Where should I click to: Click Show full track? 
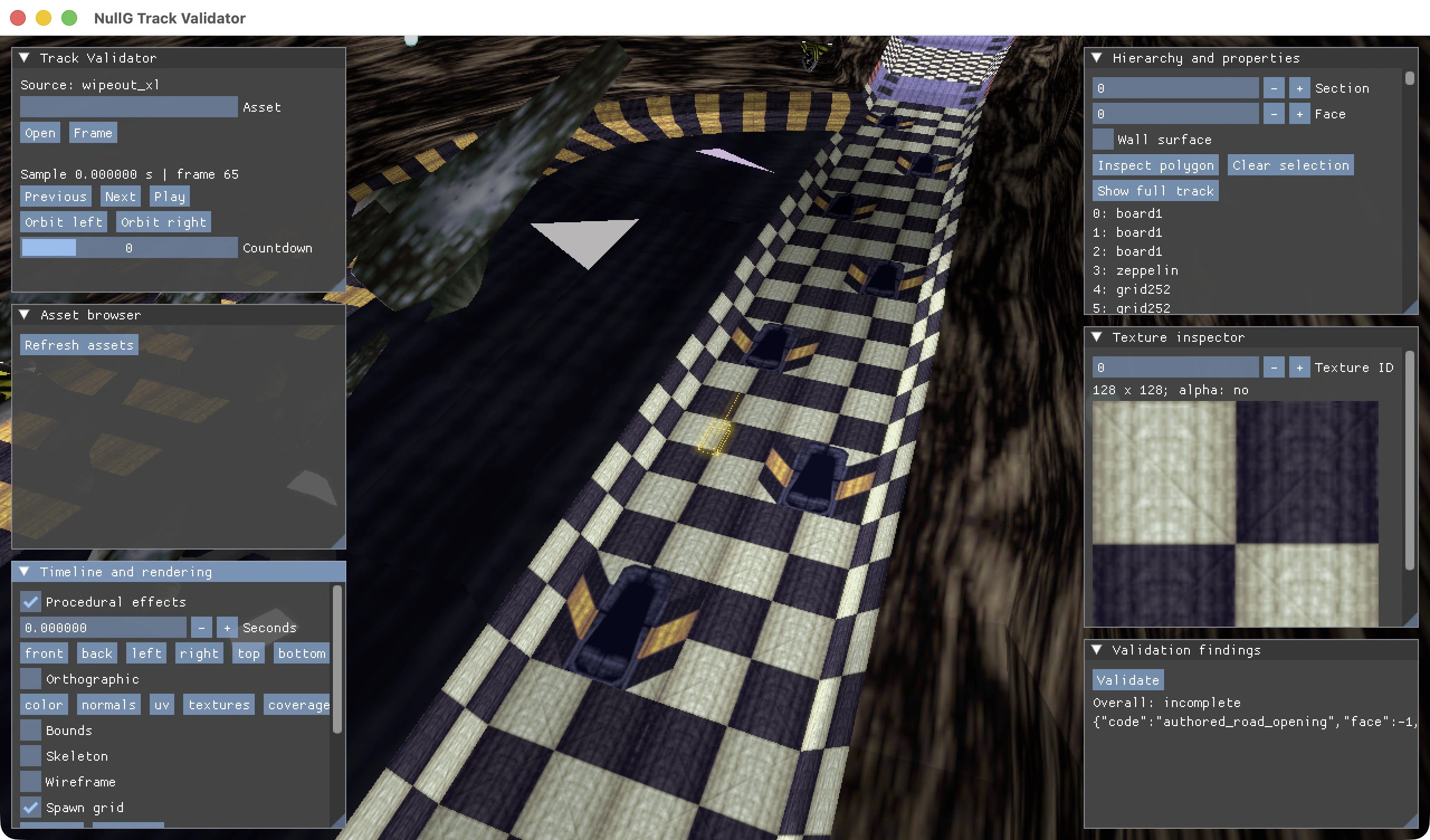1155,190
